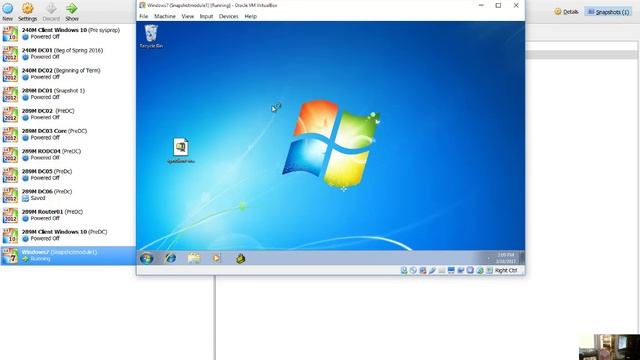
Task: Click the Right Ctrl host key label
Action: [506, 270]
